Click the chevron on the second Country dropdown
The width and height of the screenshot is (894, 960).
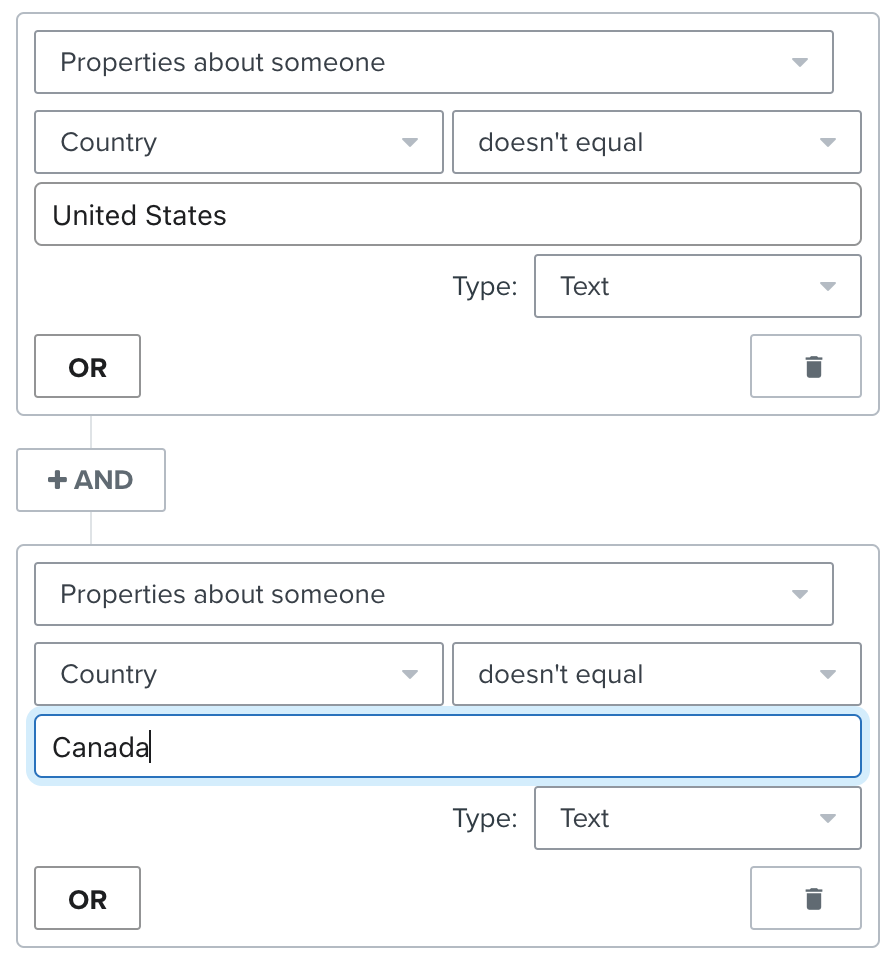[x=410, y=674]
